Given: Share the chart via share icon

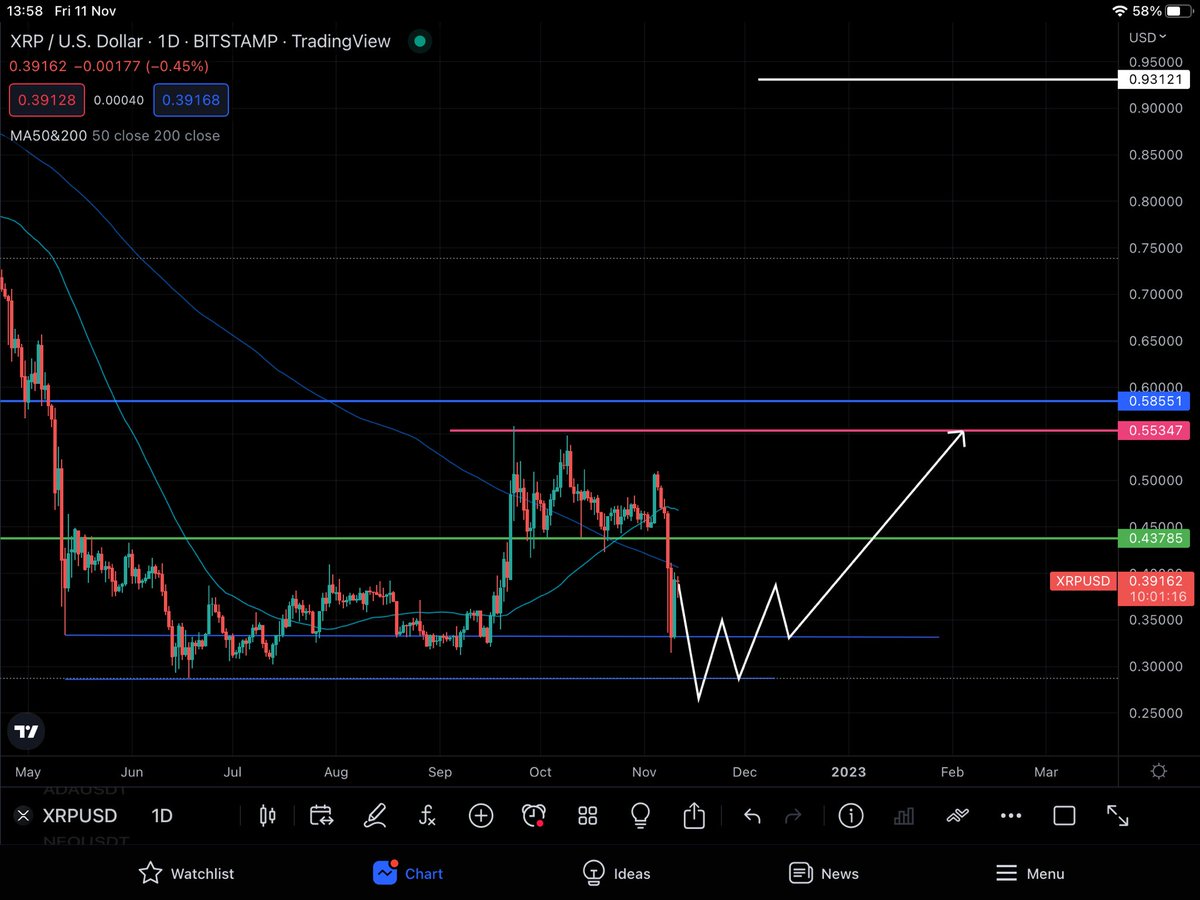Looking at the screenshot, I should pyautogui.click(x=694, y=816).
